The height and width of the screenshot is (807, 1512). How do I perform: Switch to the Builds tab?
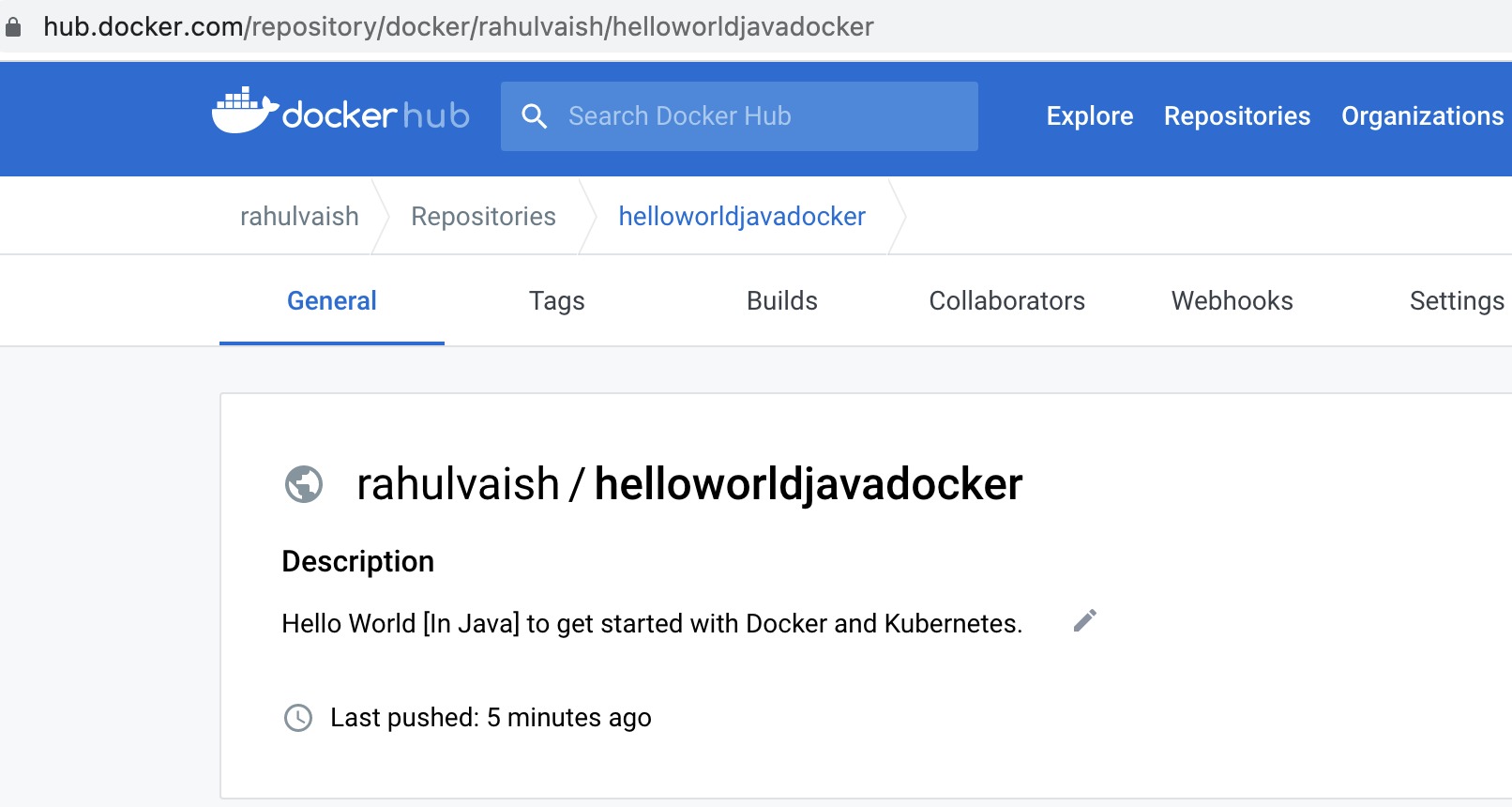(782, 301)
